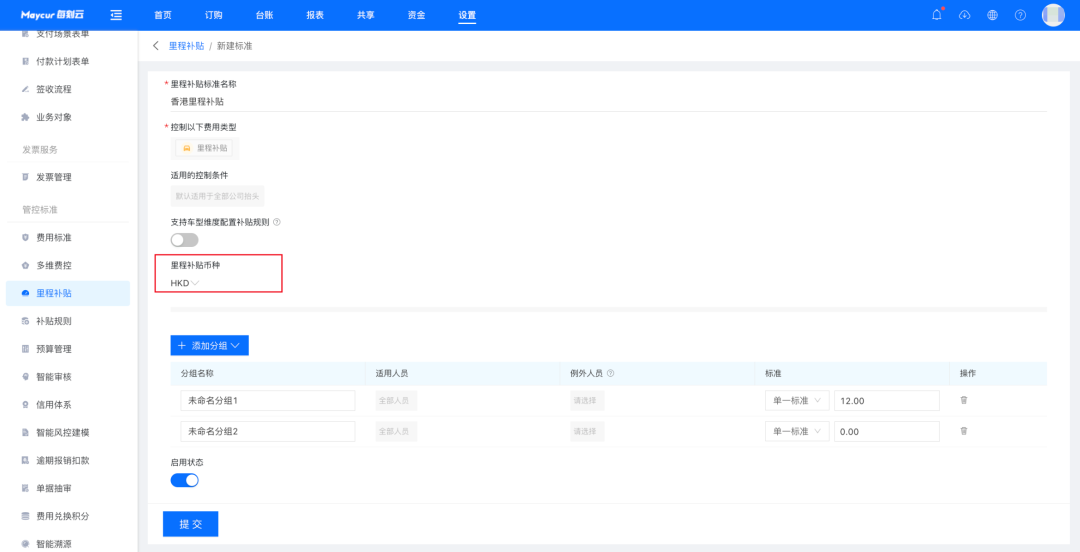Viewport: 1080px width, 552px height.
Task: Click the help question mark icon
Action: click(x=1020, y=15)
